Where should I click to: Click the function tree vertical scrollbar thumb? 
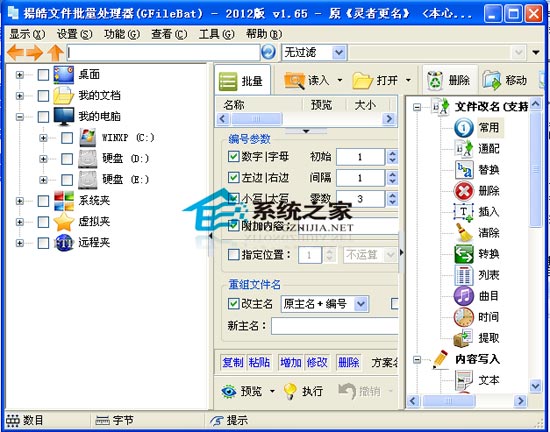(x=536, y=169)
